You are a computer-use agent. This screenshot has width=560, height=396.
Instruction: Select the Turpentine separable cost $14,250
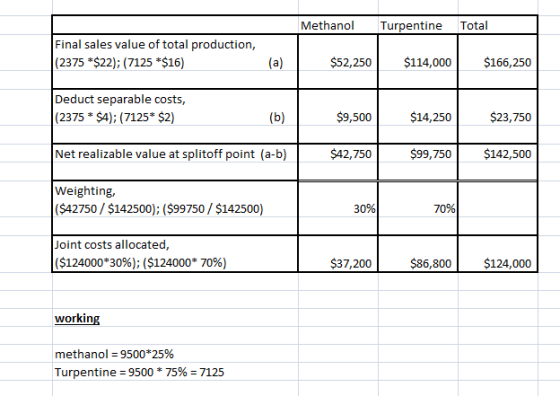coord(431,117)
